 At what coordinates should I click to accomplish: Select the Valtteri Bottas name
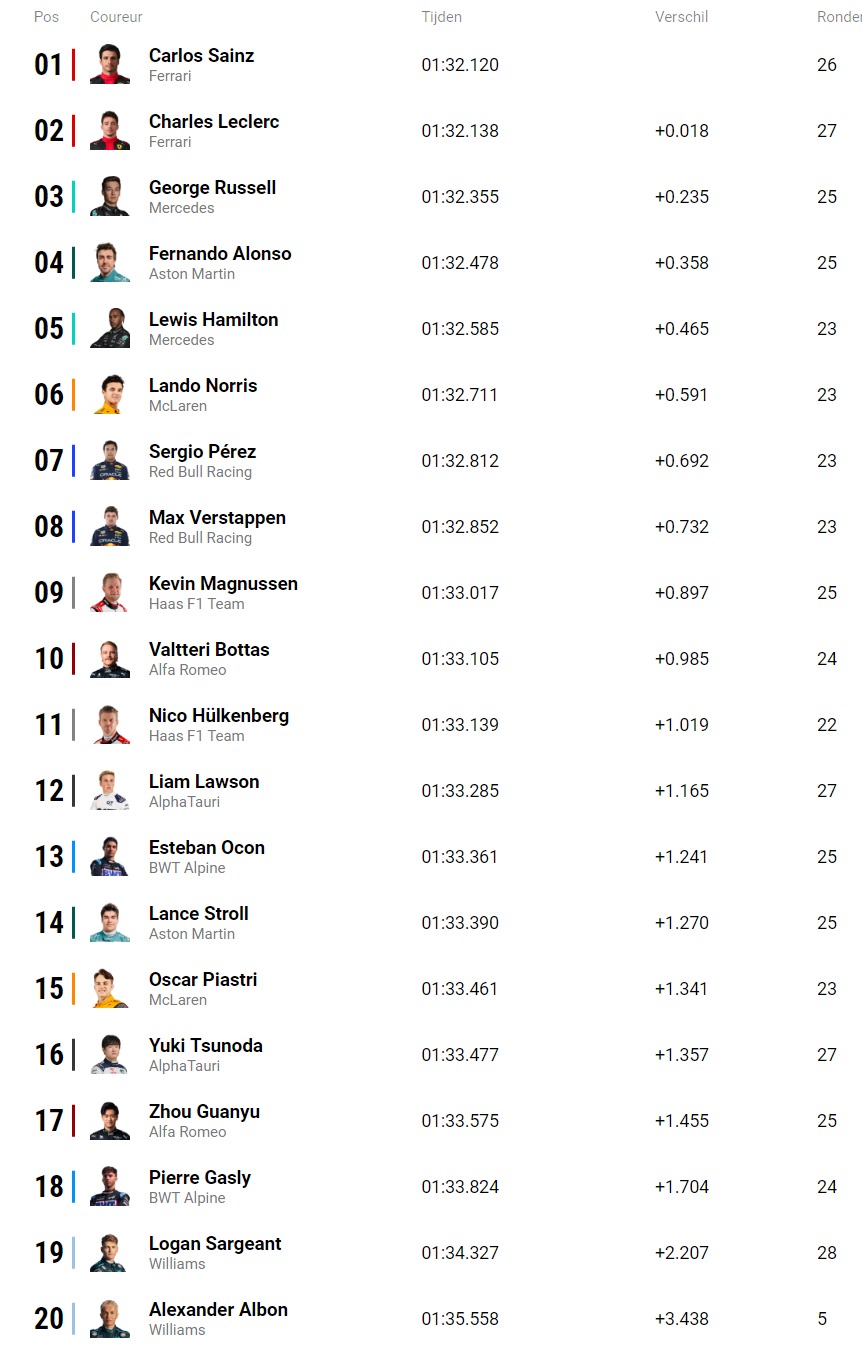(x=209, y=650)
